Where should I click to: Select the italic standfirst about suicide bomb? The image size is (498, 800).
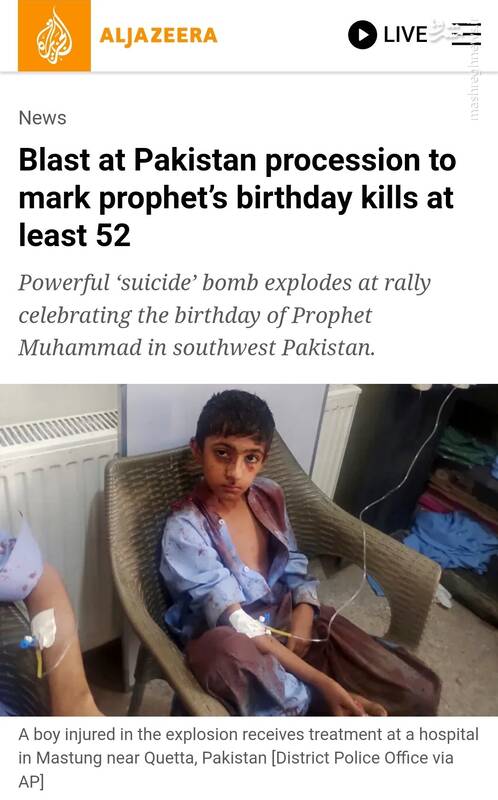pyautogui.click(x=225, y=315)
